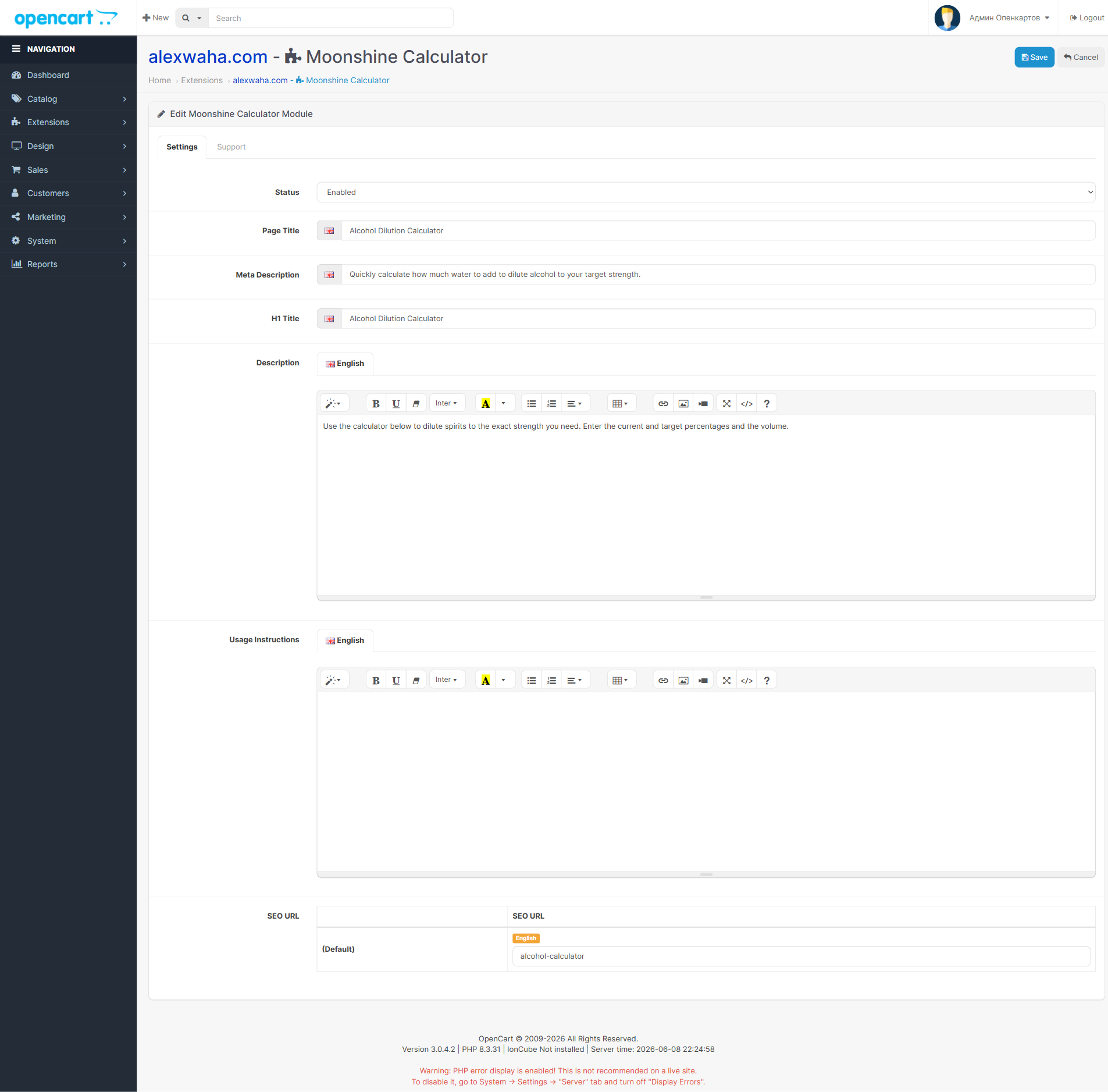This screenshot has width=1108, height=1092.
Task: Click the navigation hamburger icon
Action: 16,49
